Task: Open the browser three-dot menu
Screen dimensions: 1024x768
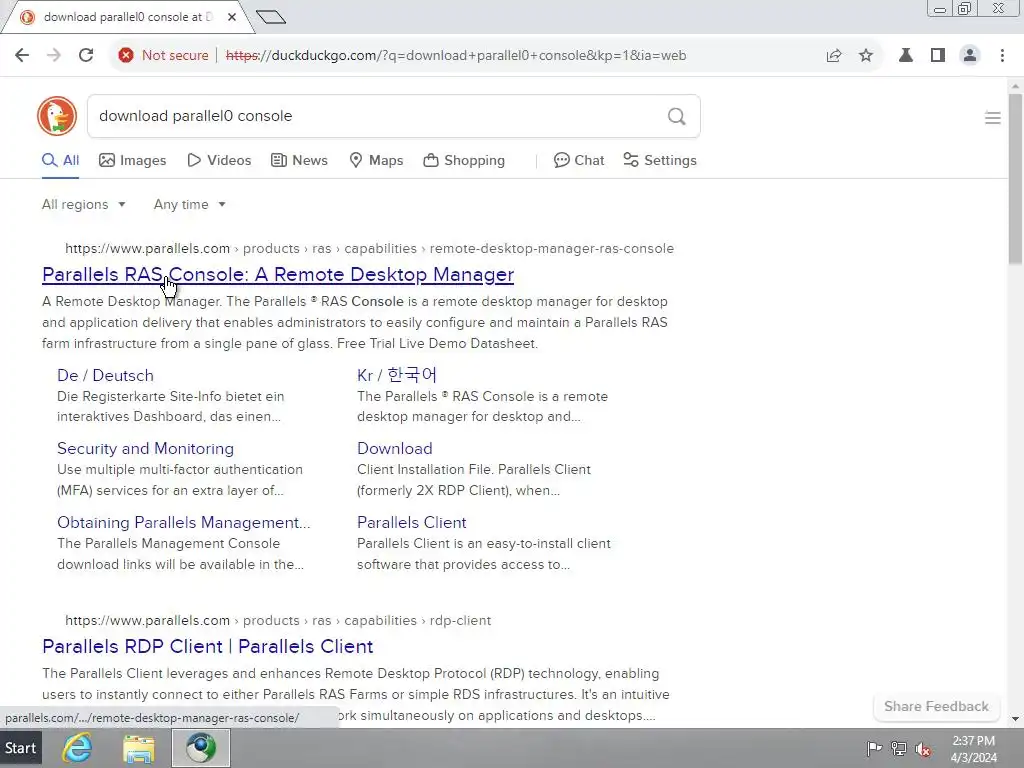Action: 1002,56
